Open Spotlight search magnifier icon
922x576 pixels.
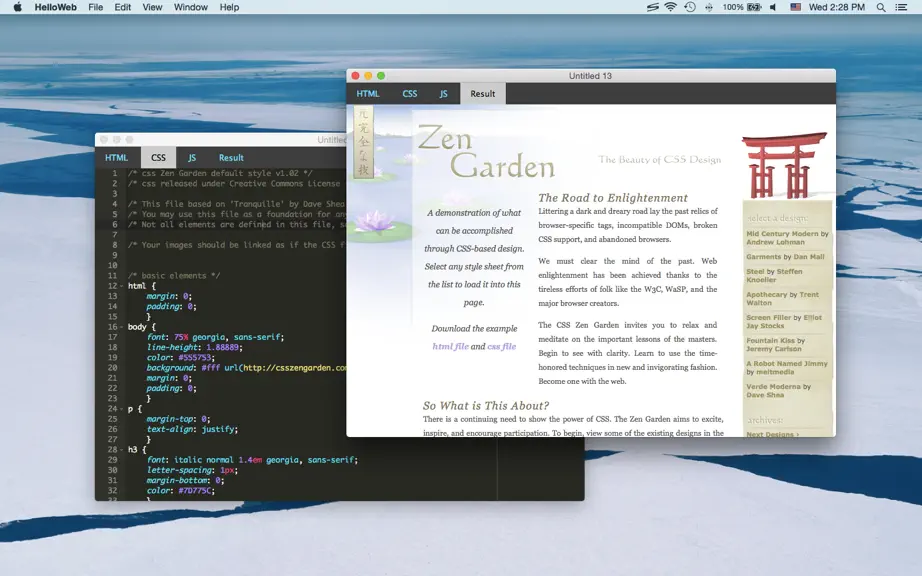tap(881, 7)
